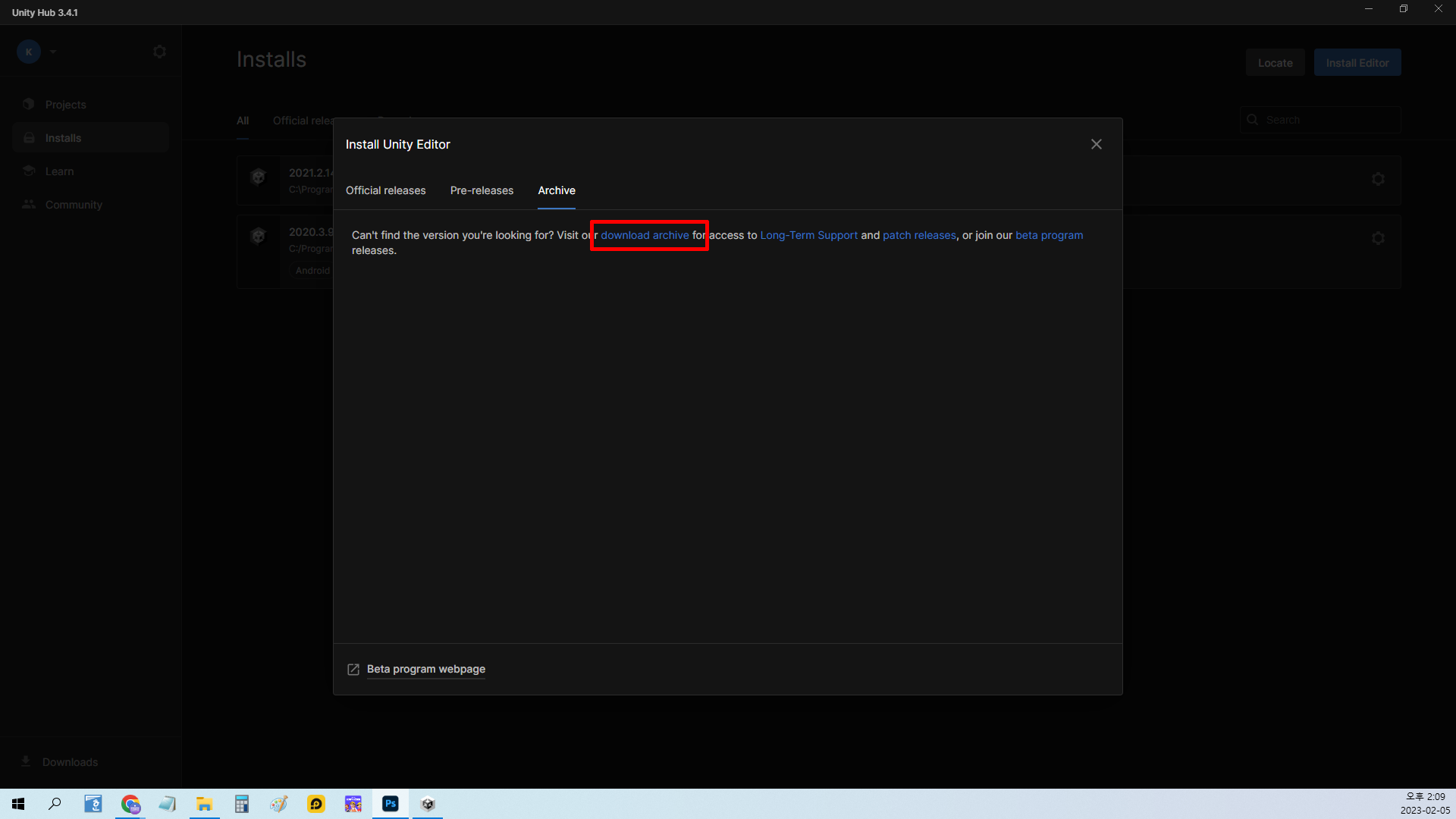1456x819 pixels.
Task: Close the Install Unity Editor dialog
Action: 1096,144
